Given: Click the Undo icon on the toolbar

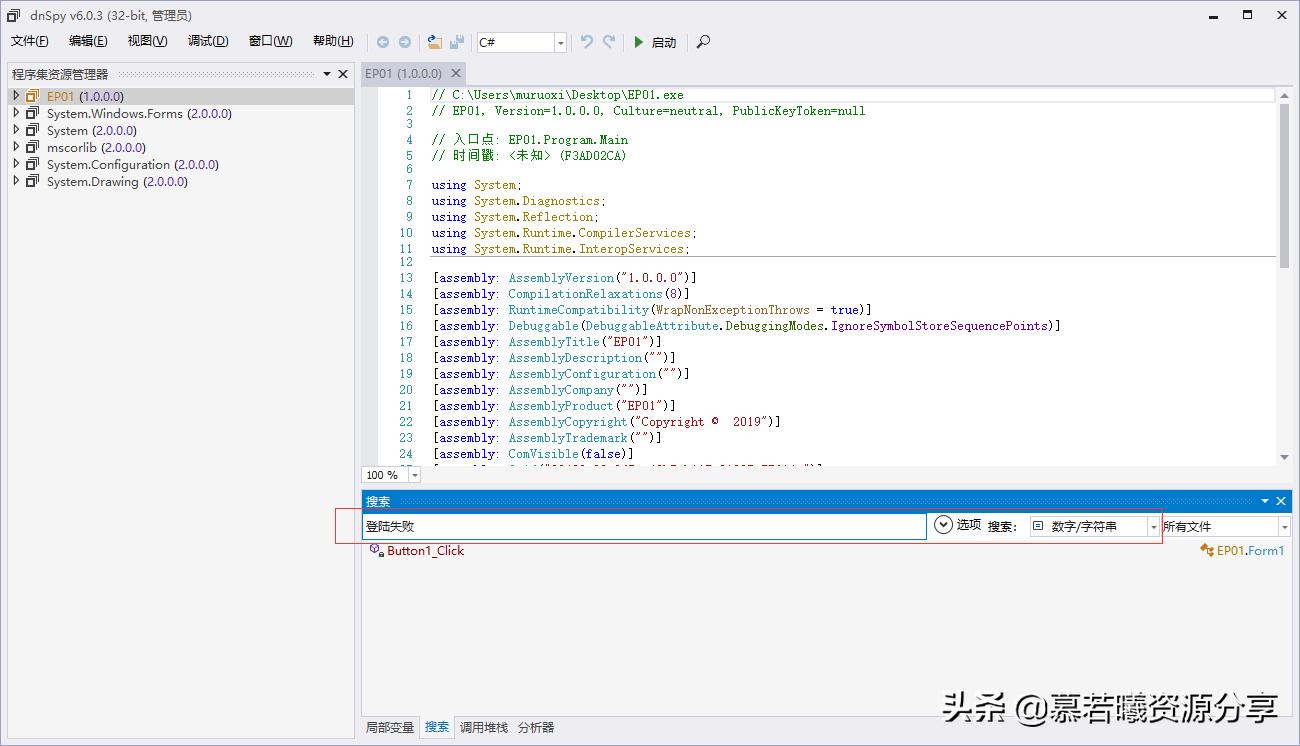Looking at the screenshot, I should tap(587, 42).
